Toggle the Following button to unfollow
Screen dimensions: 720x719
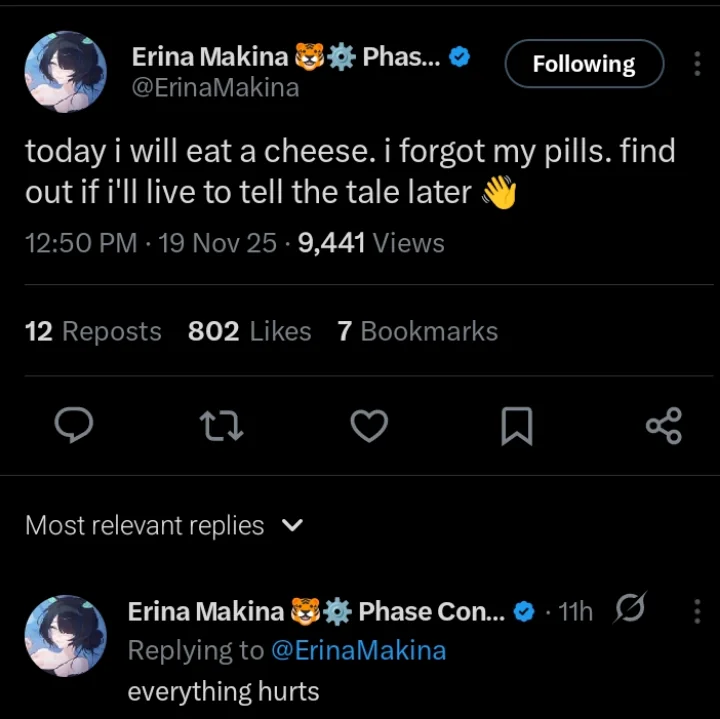click(x=583, y=64)
